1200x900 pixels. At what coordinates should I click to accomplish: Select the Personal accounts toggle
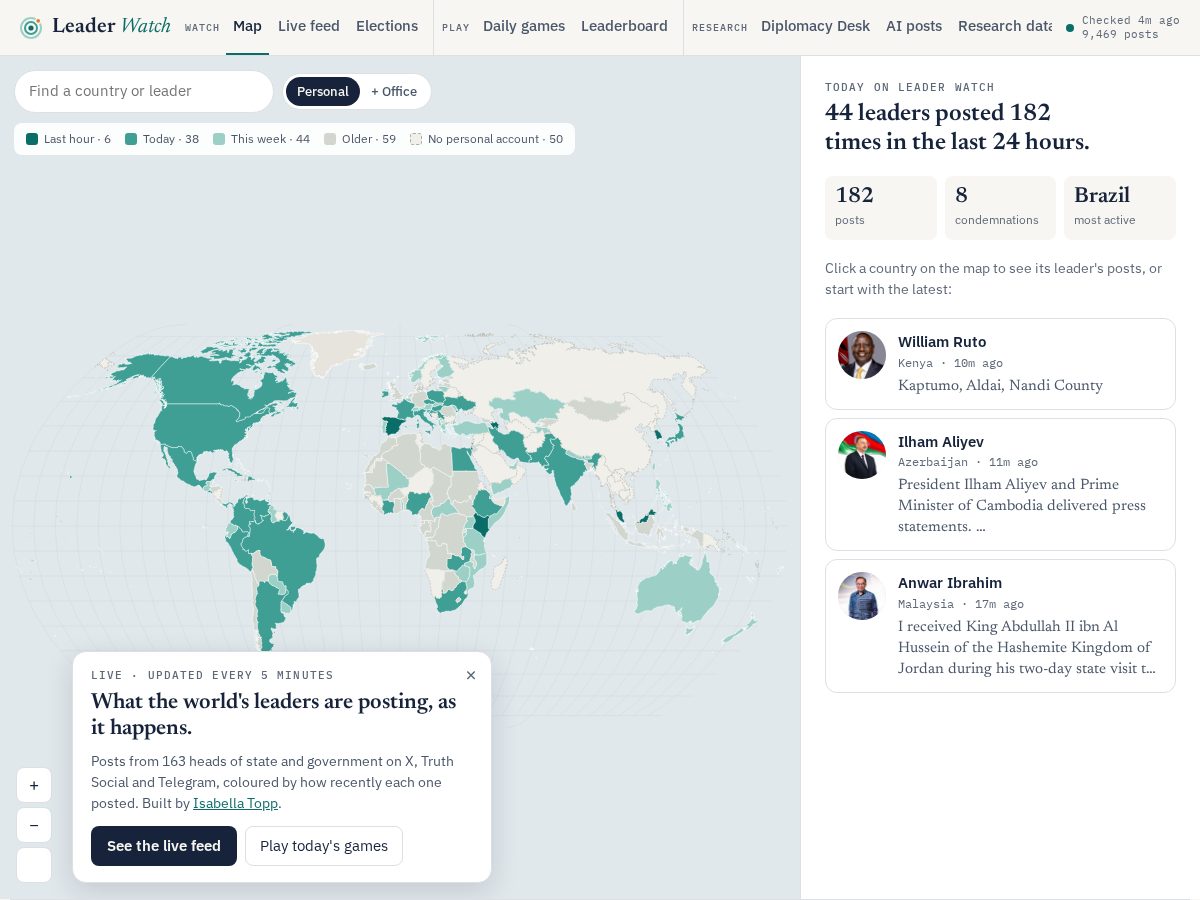[323, 91]
